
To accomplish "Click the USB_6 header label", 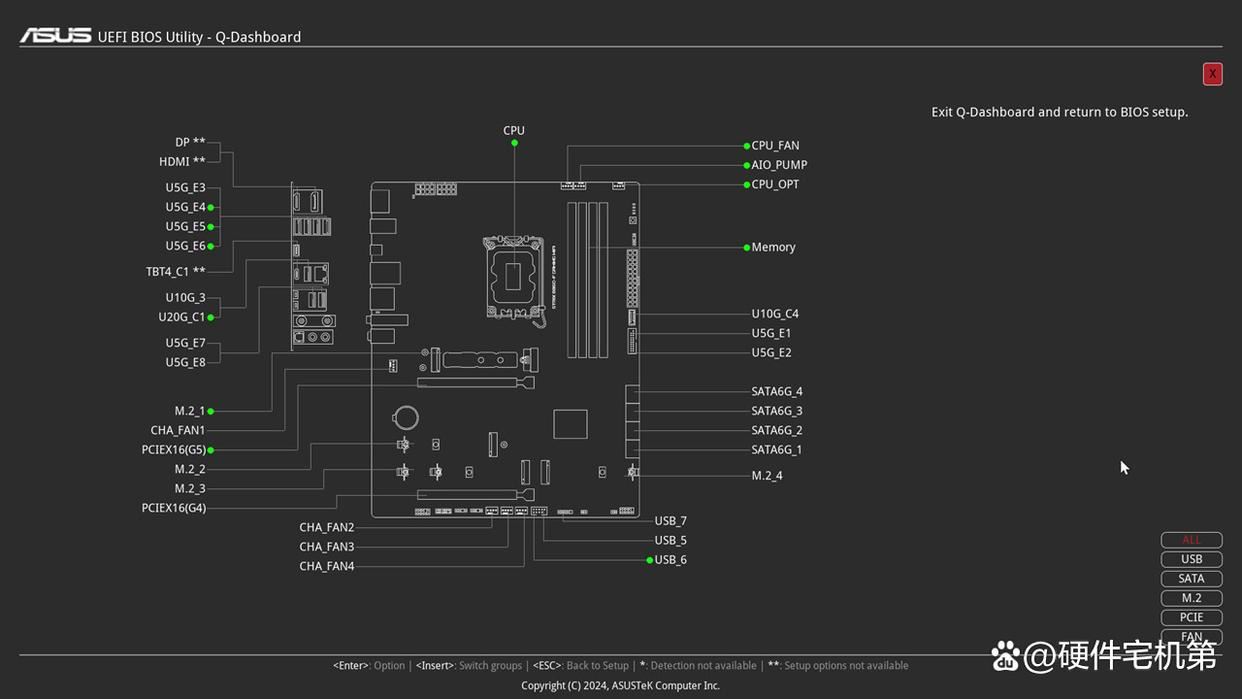I will tap(670, 560).
